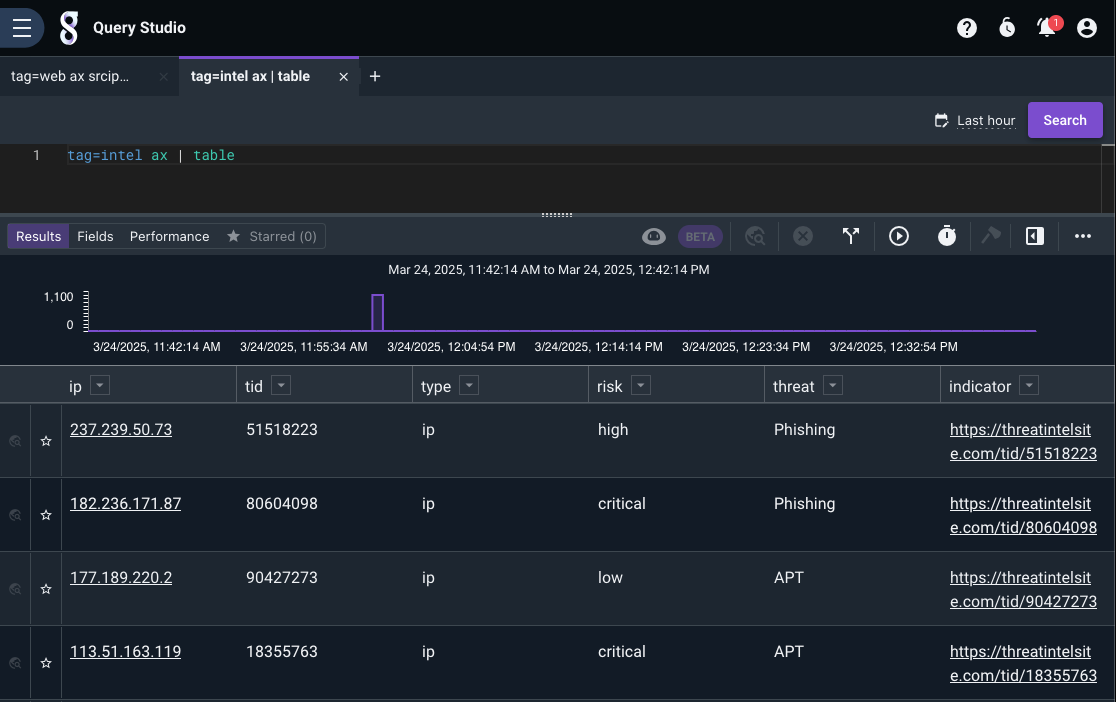This screenshot has height=702, width=1116.
Task: Open IP link 182.236.171.87
Action: 125,504
